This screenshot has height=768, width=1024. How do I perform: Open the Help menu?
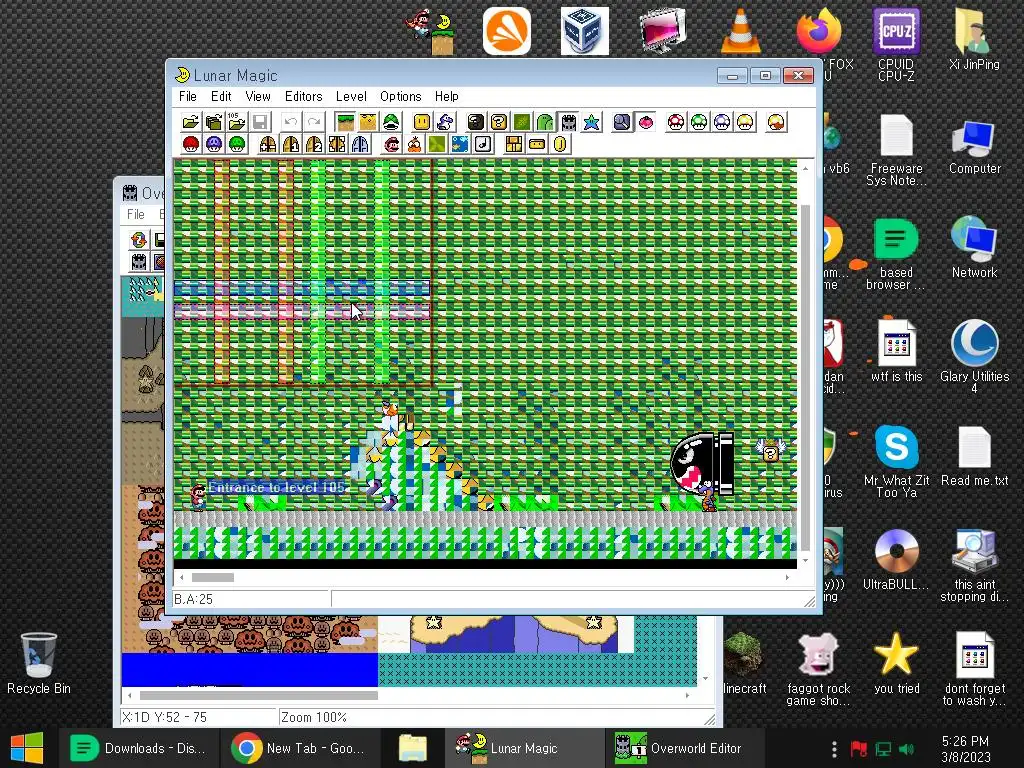coord(447,96)
